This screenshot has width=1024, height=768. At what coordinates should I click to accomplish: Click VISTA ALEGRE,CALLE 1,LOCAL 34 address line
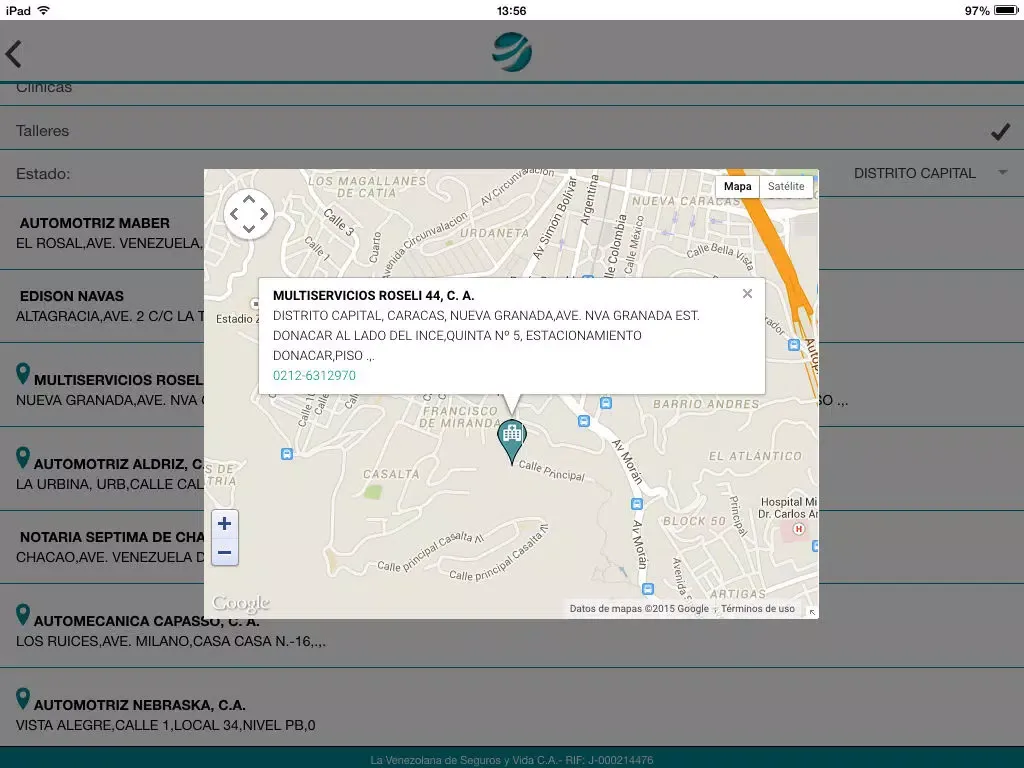(x=166, y=725)
